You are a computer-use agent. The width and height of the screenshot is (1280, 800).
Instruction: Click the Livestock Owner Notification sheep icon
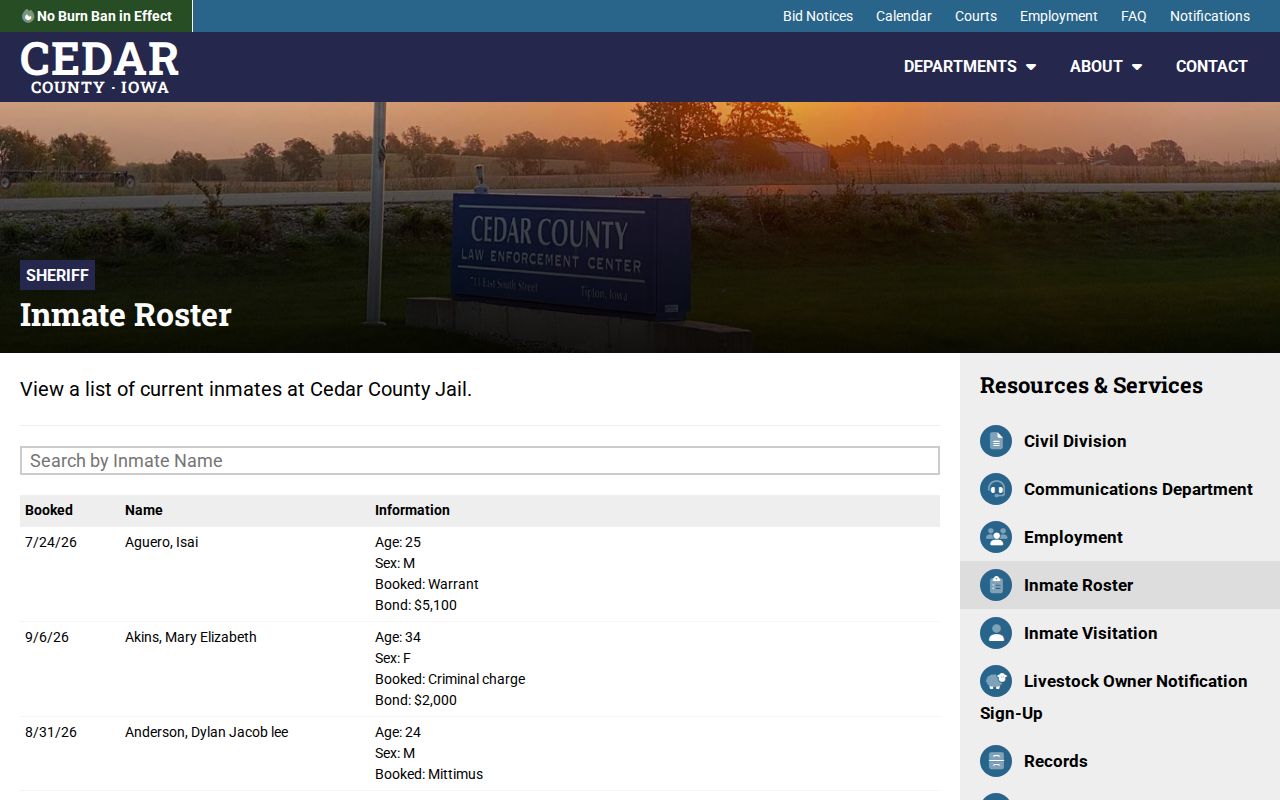[x=996, y=681]
